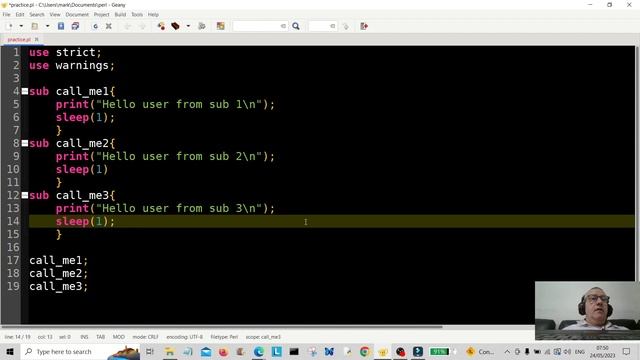The image size is (640, 360).
Task: Open Task View from the taskbar
Action: (150, 351)
